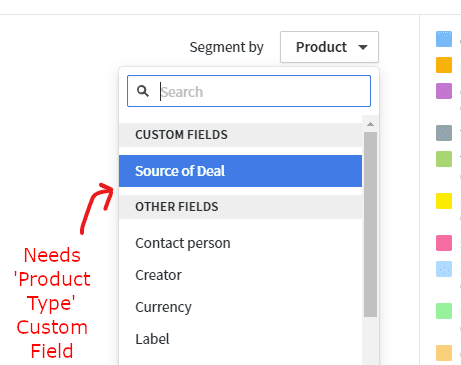This screenshot has height=365, width=461.
Task: Click the yellow legend color swatch
Action: (x=444, y=201)
